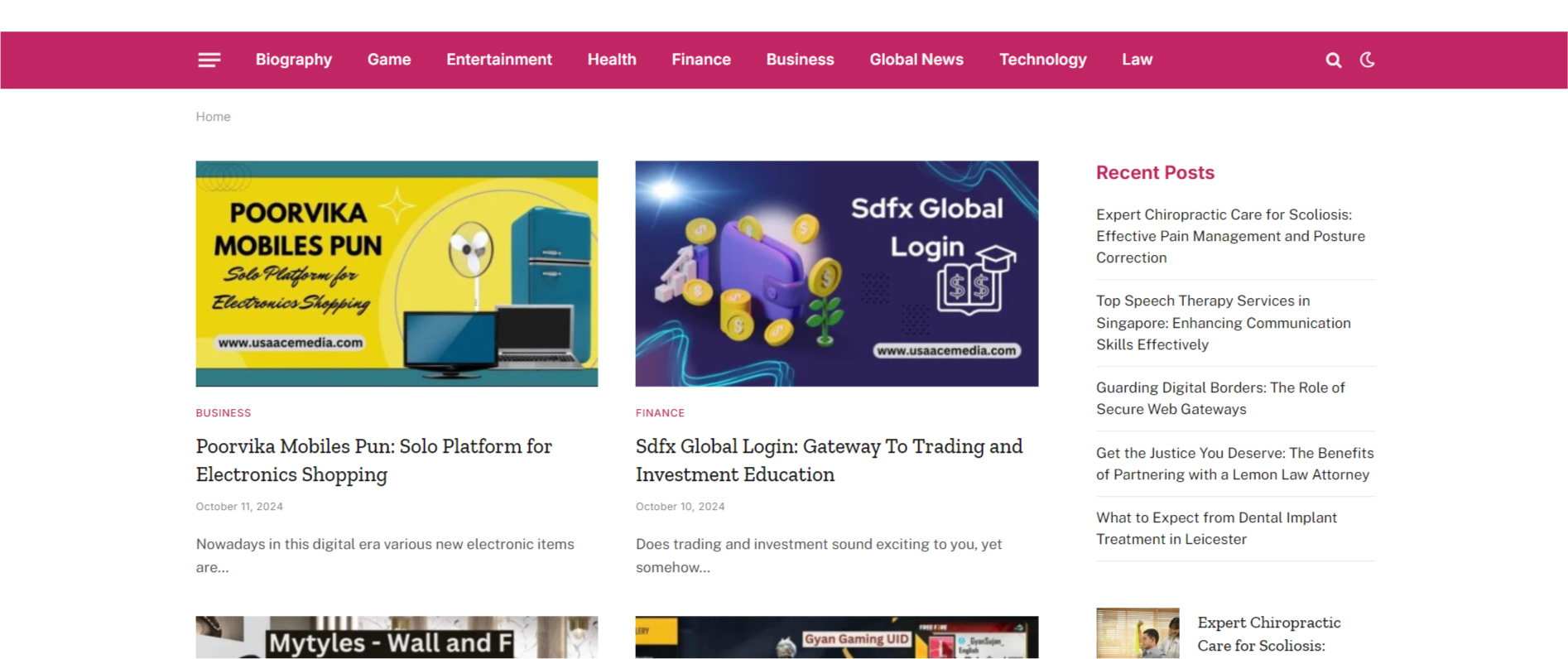
Task: Click the October 10, 2024 date
Action: tap(680, 507)
